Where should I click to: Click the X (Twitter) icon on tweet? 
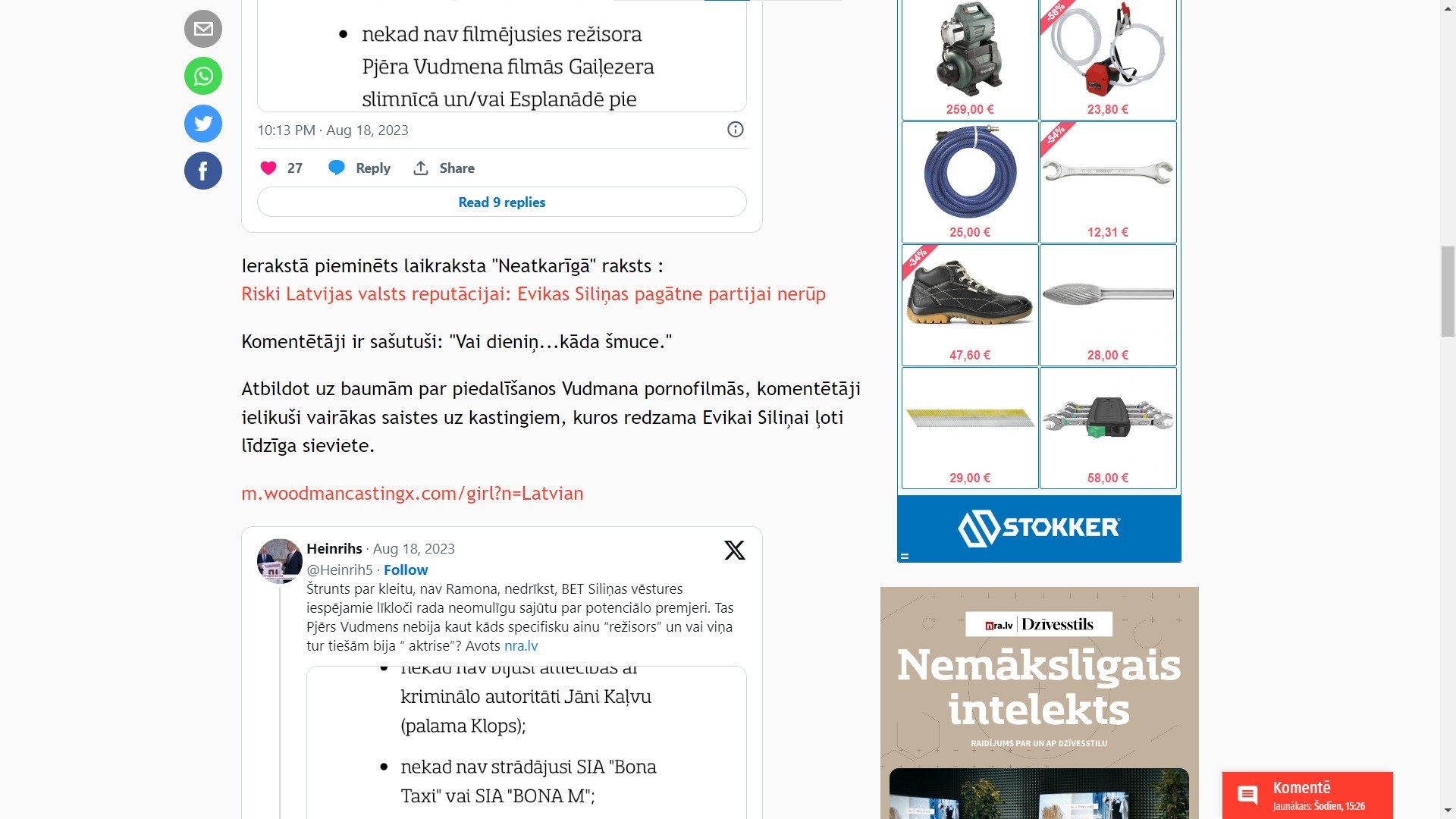click(734, 549)
